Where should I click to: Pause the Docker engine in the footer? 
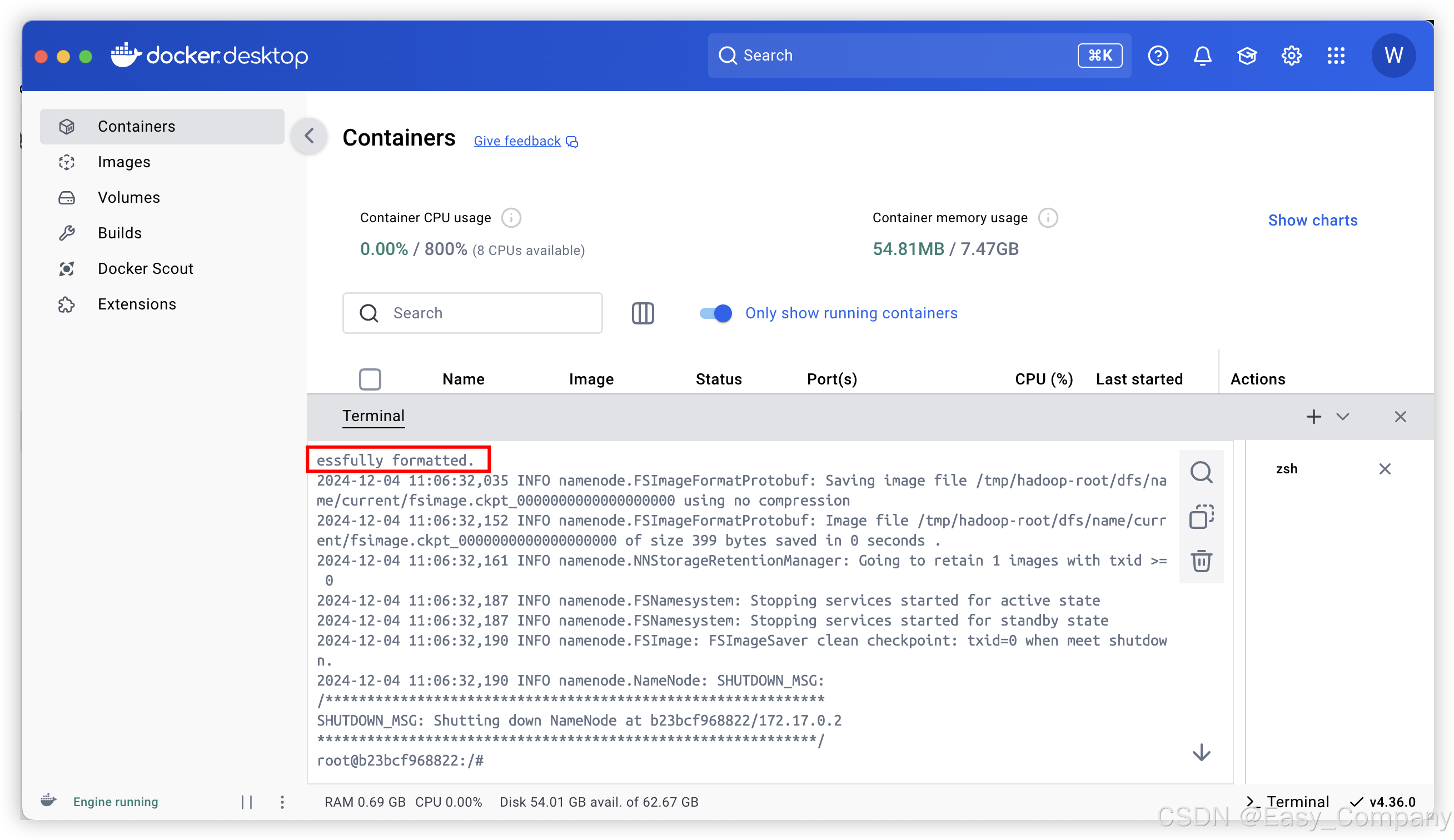[x=247, y=801]
